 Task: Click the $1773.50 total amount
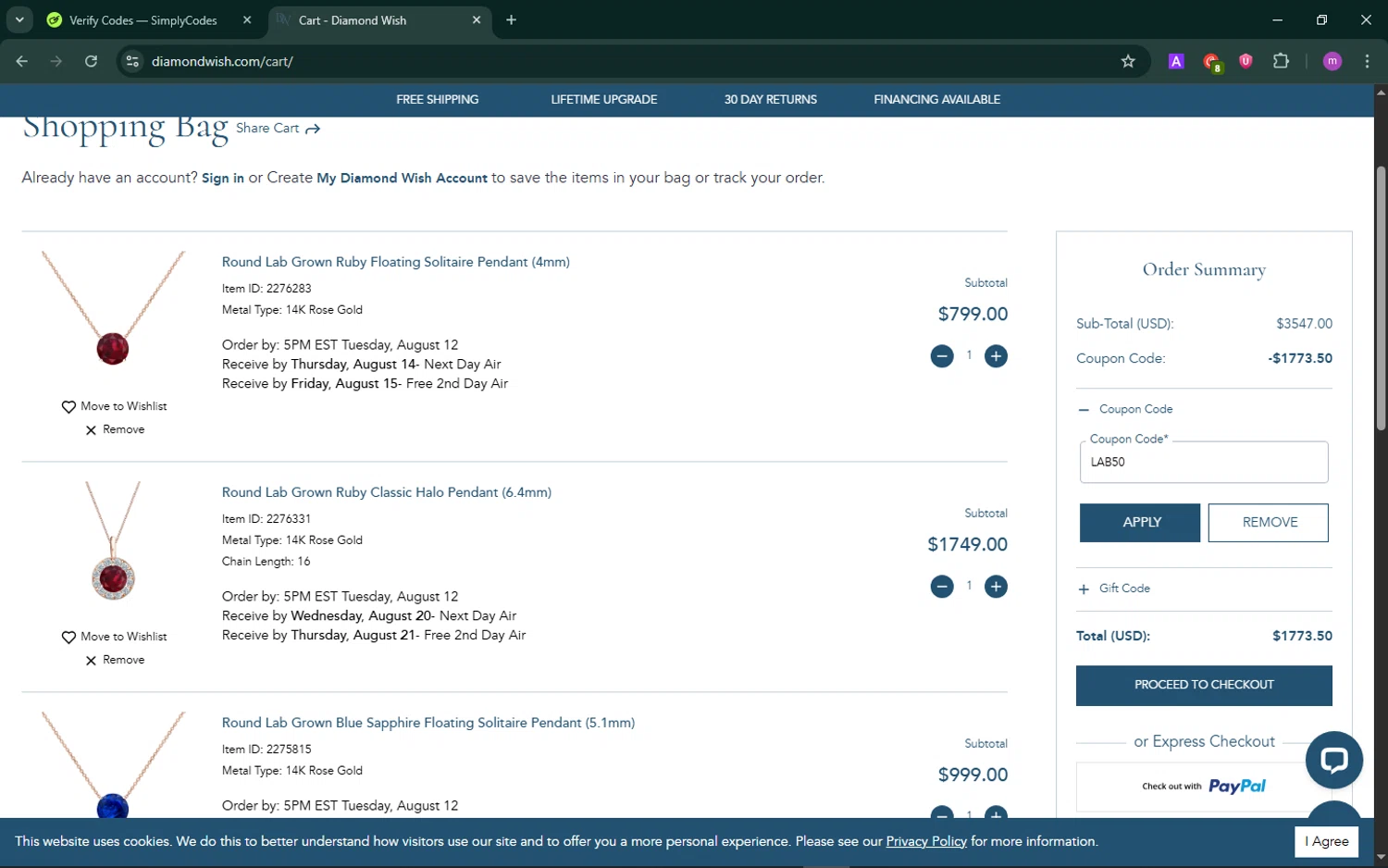pyautogui.click(x=1302, y=636)
